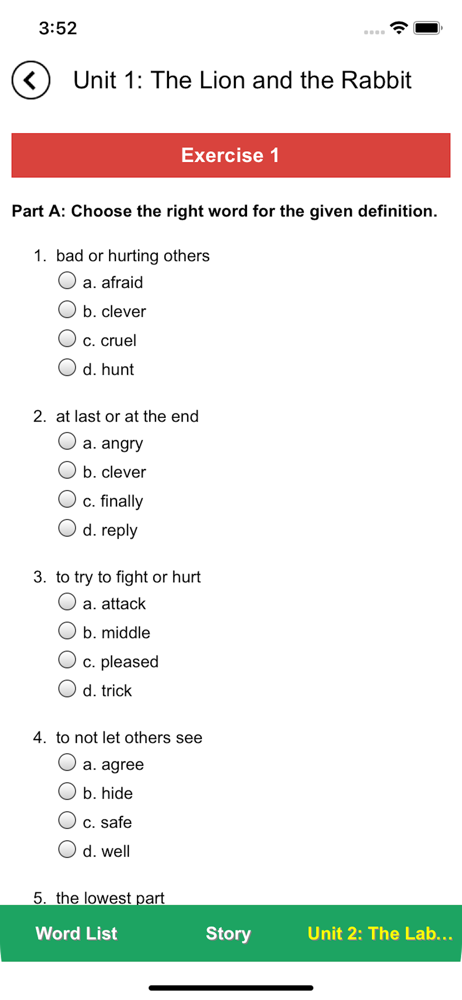Select 'd. hunt' radio button
The width and height of the screenshot is (462, 1000).
tap(67, 367)
